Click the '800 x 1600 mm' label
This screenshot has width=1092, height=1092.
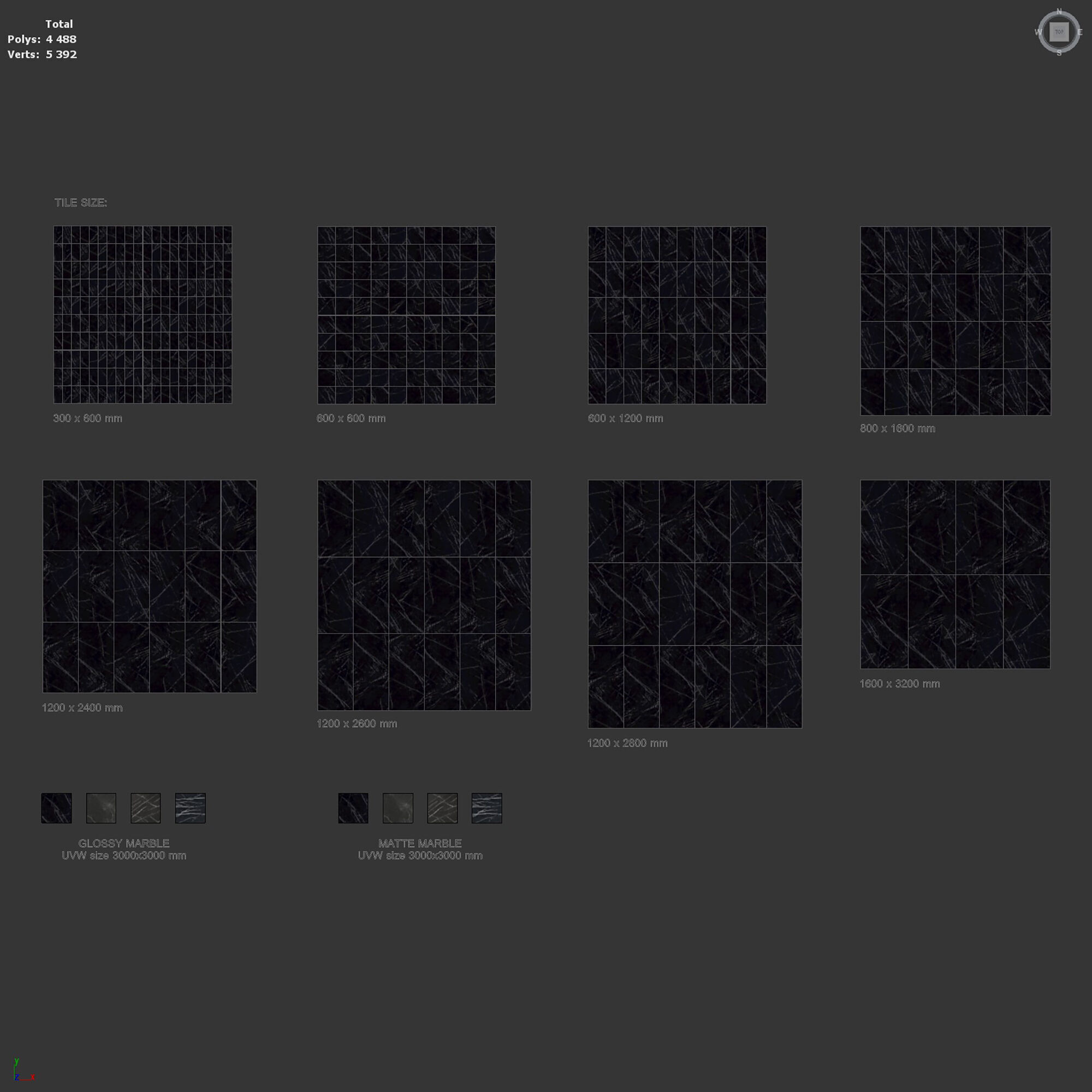click(x=898, y=429)
